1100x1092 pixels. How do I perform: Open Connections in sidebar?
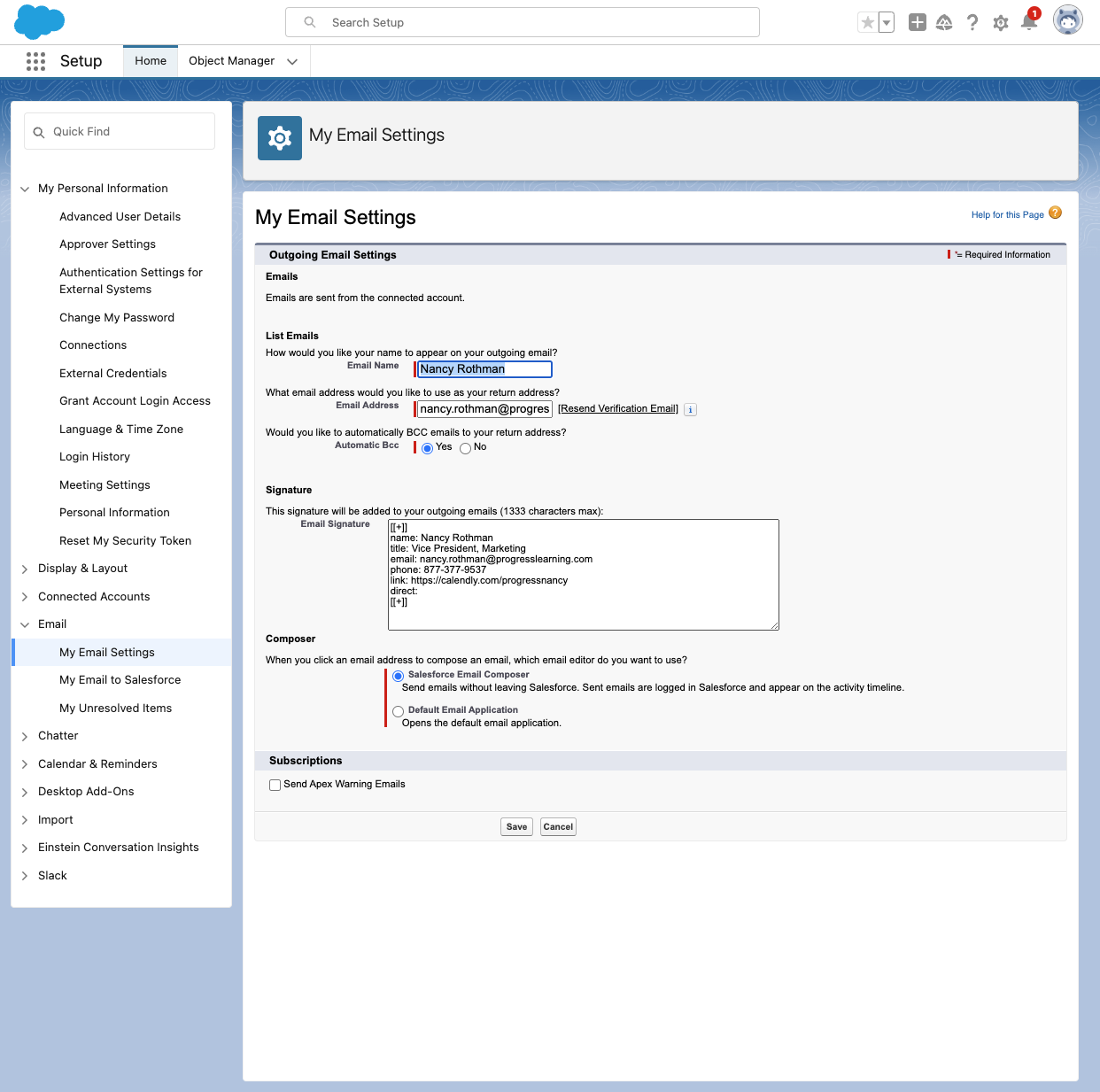pyautogui.click(x=93, y=345)
